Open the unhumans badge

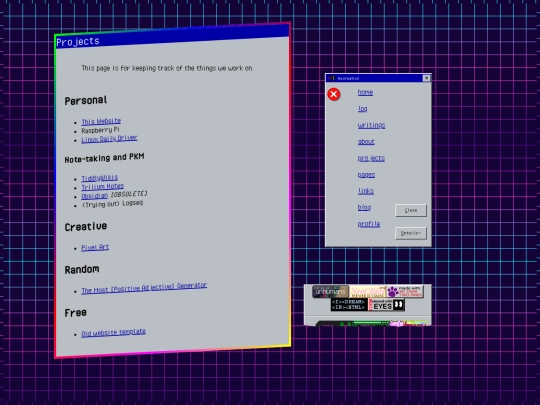(330, 292)
